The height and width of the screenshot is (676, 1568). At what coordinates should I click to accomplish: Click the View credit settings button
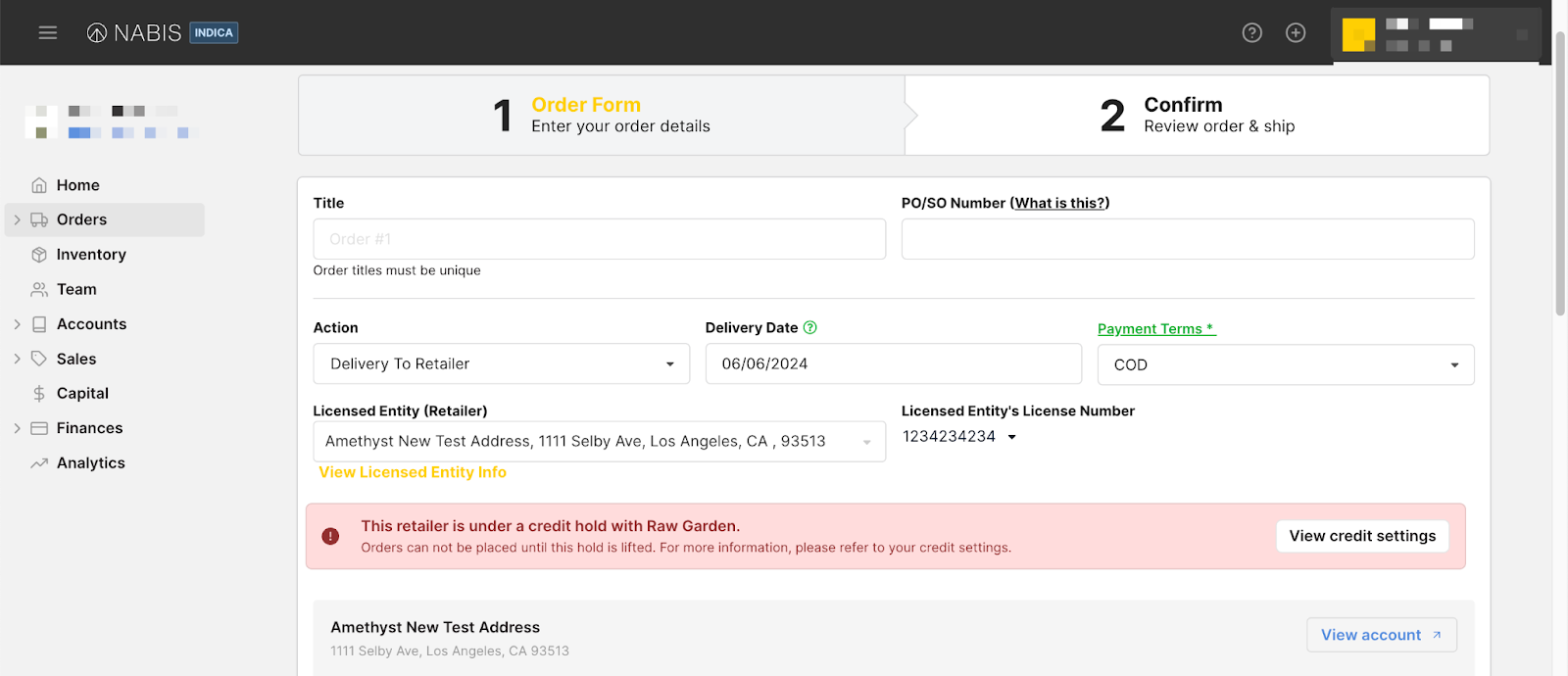coord(1361,536)
